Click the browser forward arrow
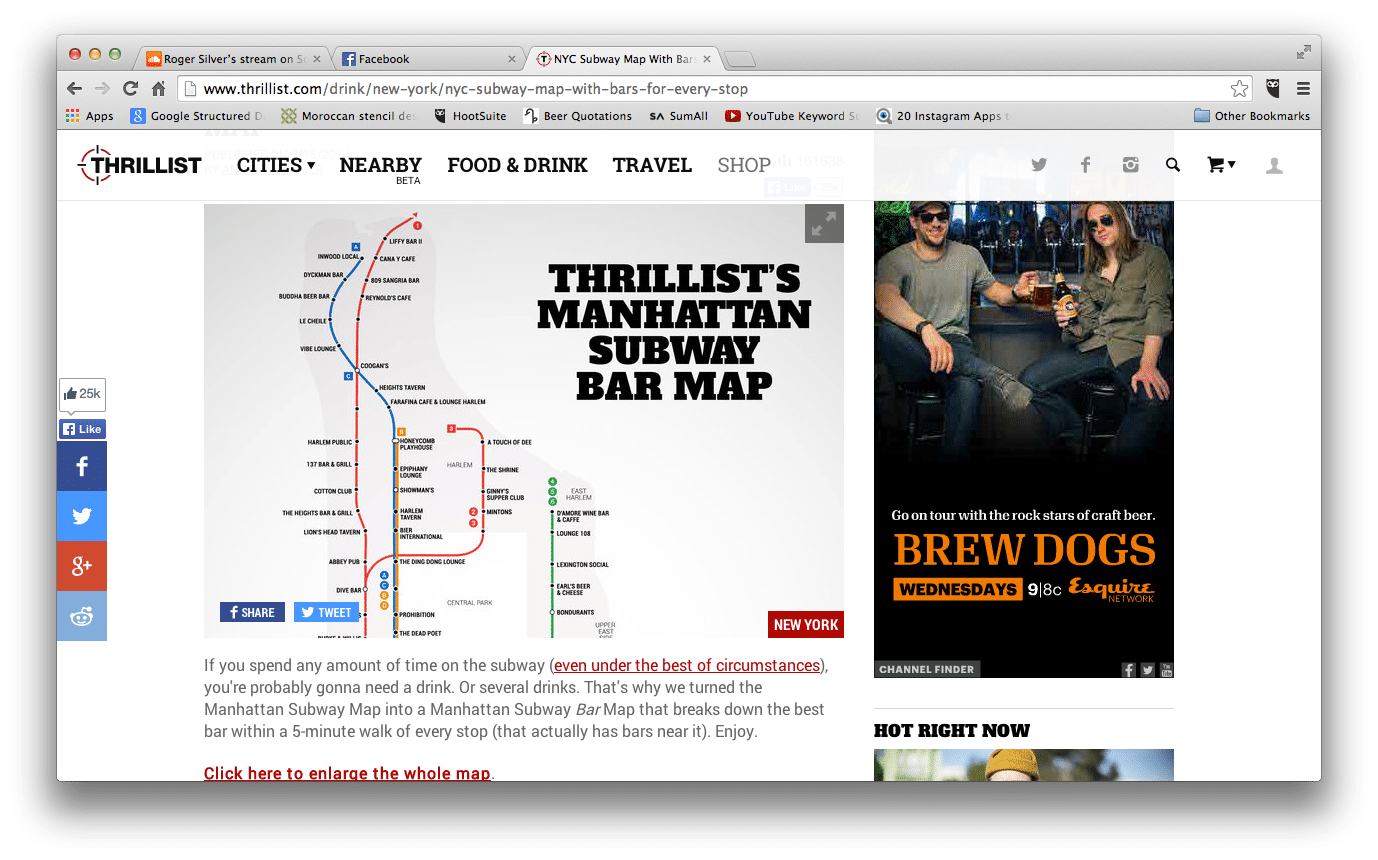 coord(102,88)
